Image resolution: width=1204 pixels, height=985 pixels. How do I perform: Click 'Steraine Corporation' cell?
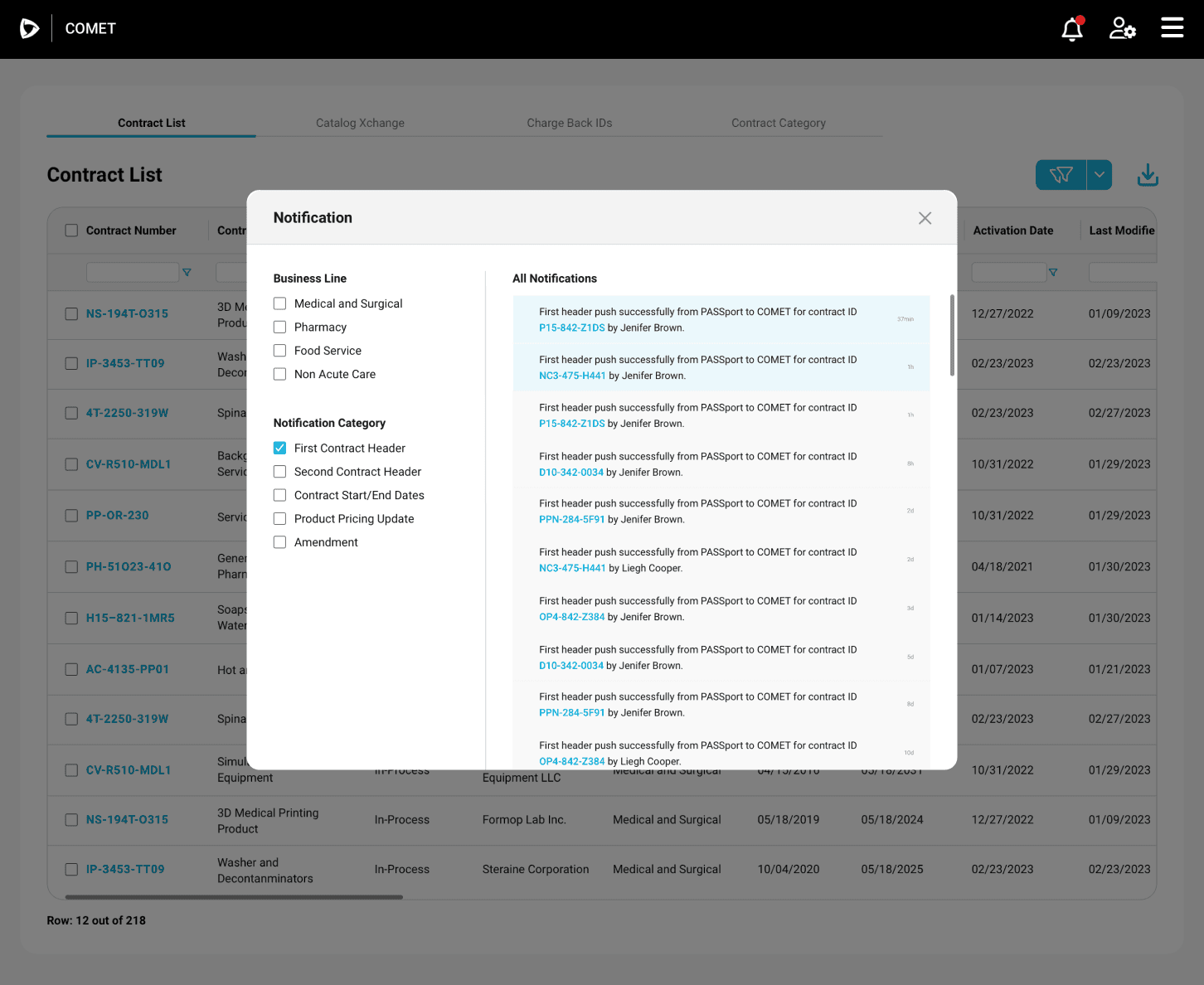coord(536,870)
